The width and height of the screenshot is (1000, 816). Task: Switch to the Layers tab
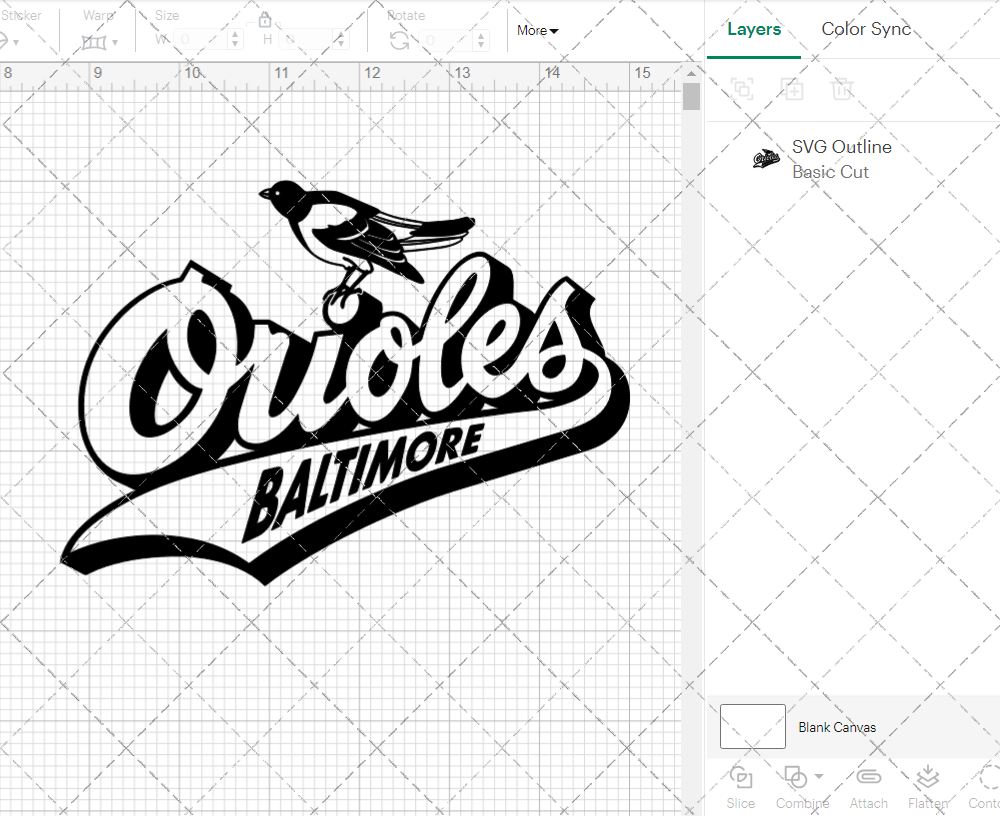(x=754, y=29)
